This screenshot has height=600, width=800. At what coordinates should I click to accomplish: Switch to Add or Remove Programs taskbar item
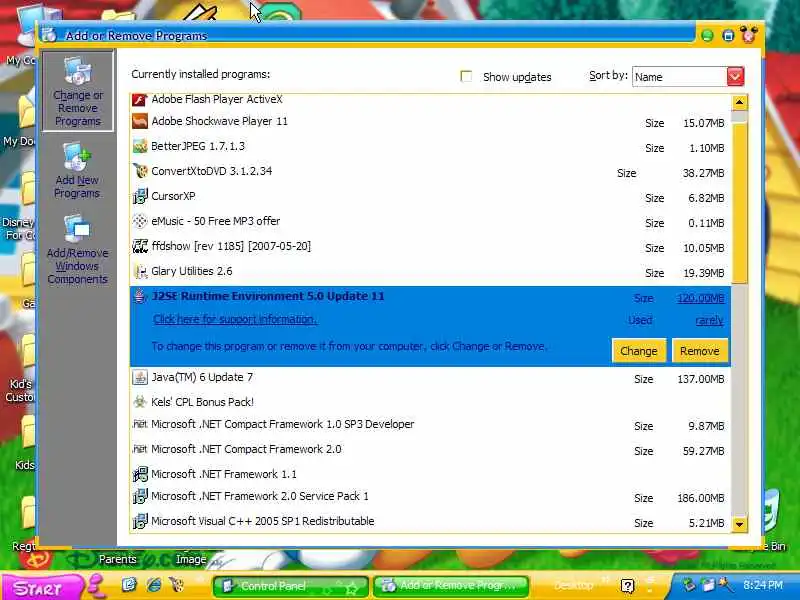[x=452, y=586]
